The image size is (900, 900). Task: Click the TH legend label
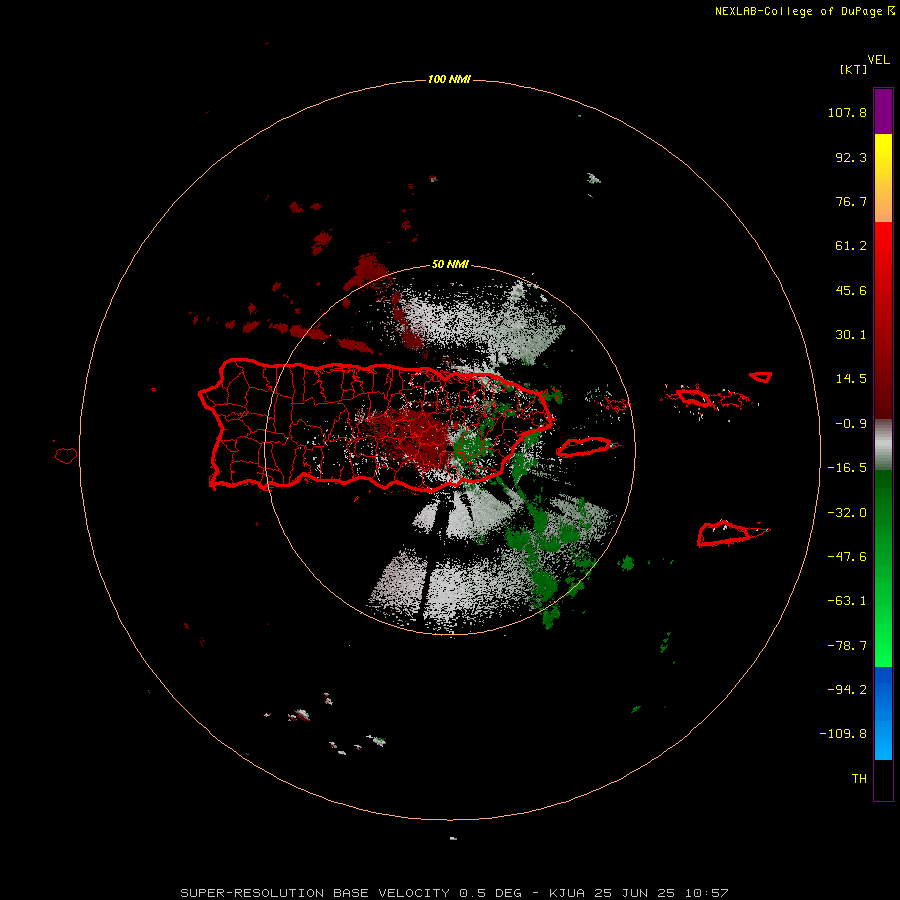pyautogui.click(x=859, y=779)
